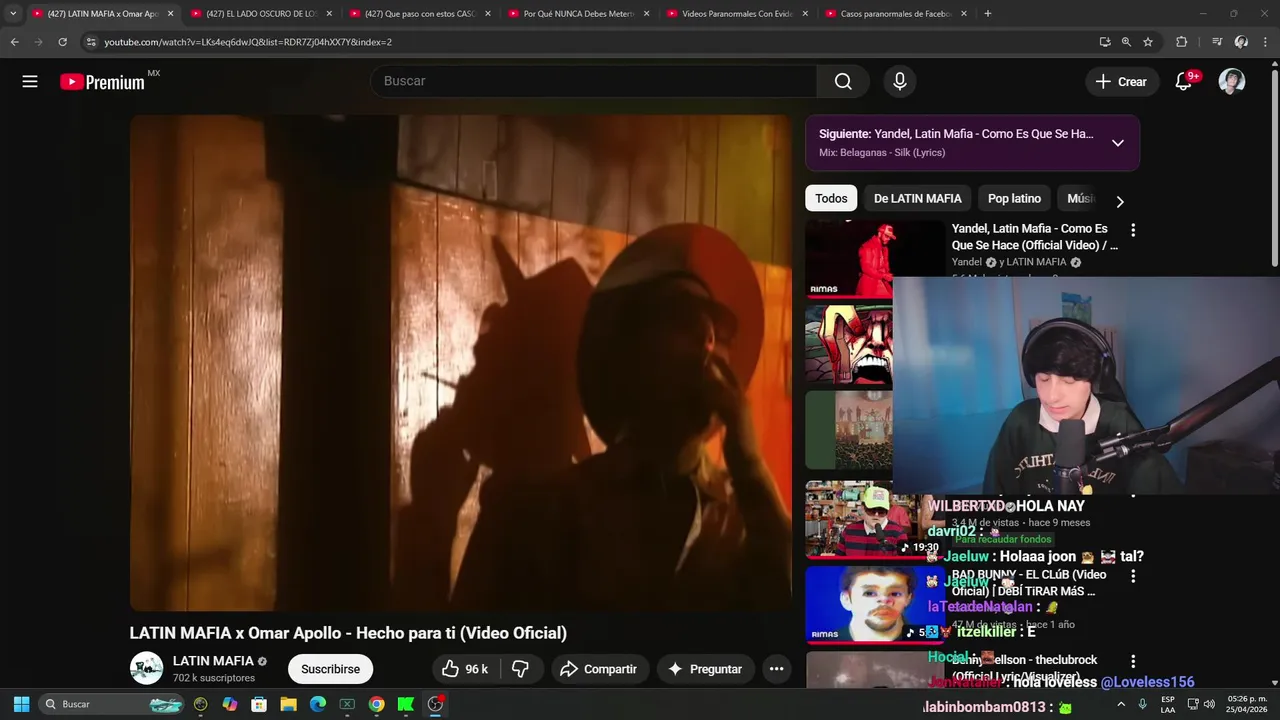Click the Windows taskbar Buscar search box

tap(112, 704)
